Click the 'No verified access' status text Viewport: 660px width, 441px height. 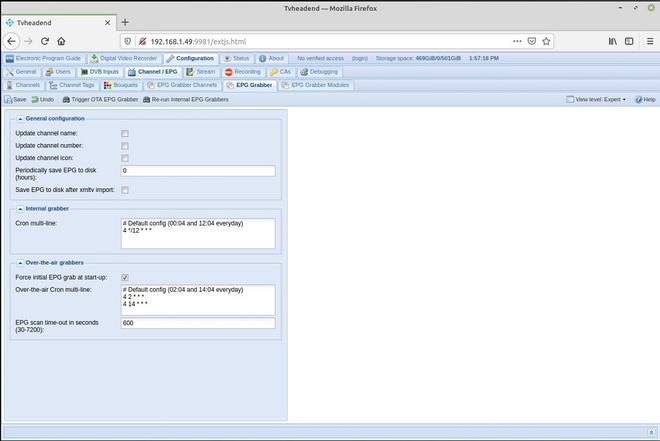[320, 58]
